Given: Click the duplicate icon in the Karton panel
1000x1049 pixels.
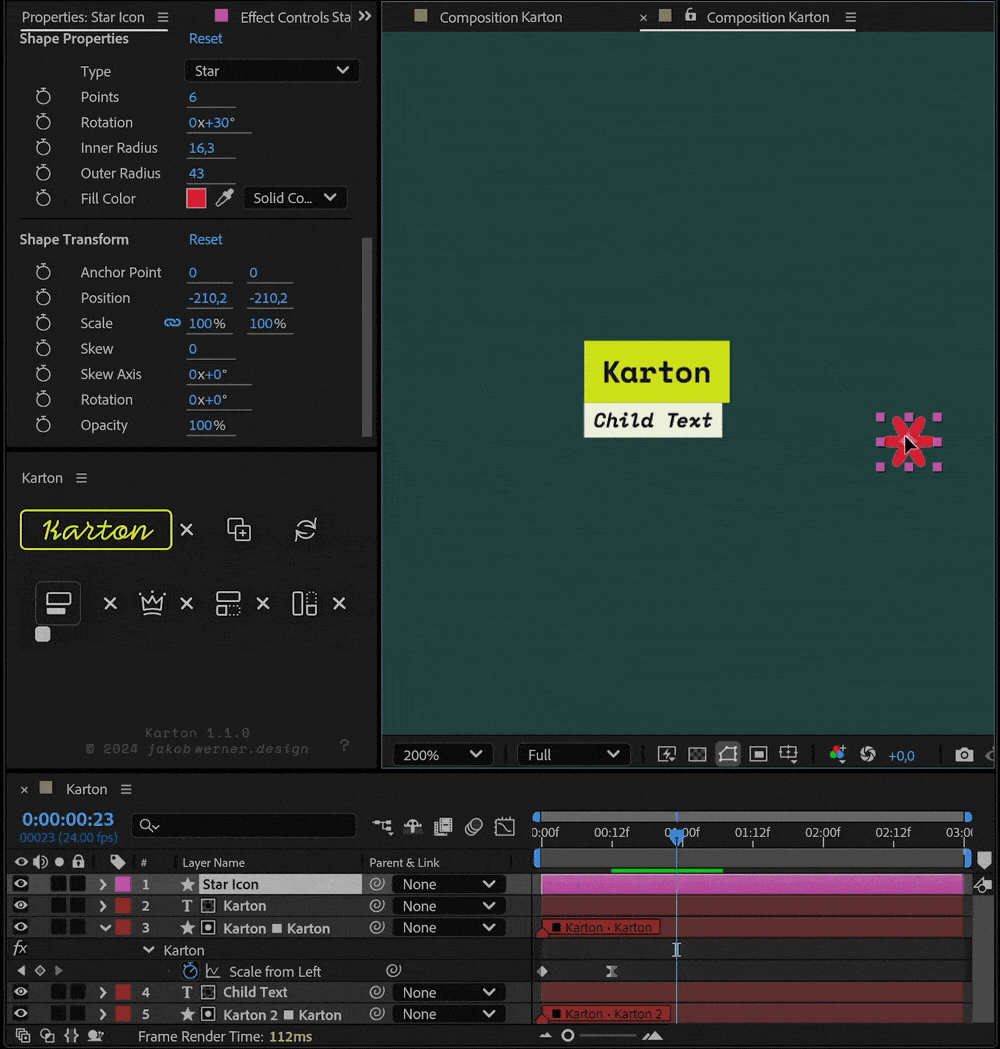Looking at the screenshot, I should coord(240,529).
